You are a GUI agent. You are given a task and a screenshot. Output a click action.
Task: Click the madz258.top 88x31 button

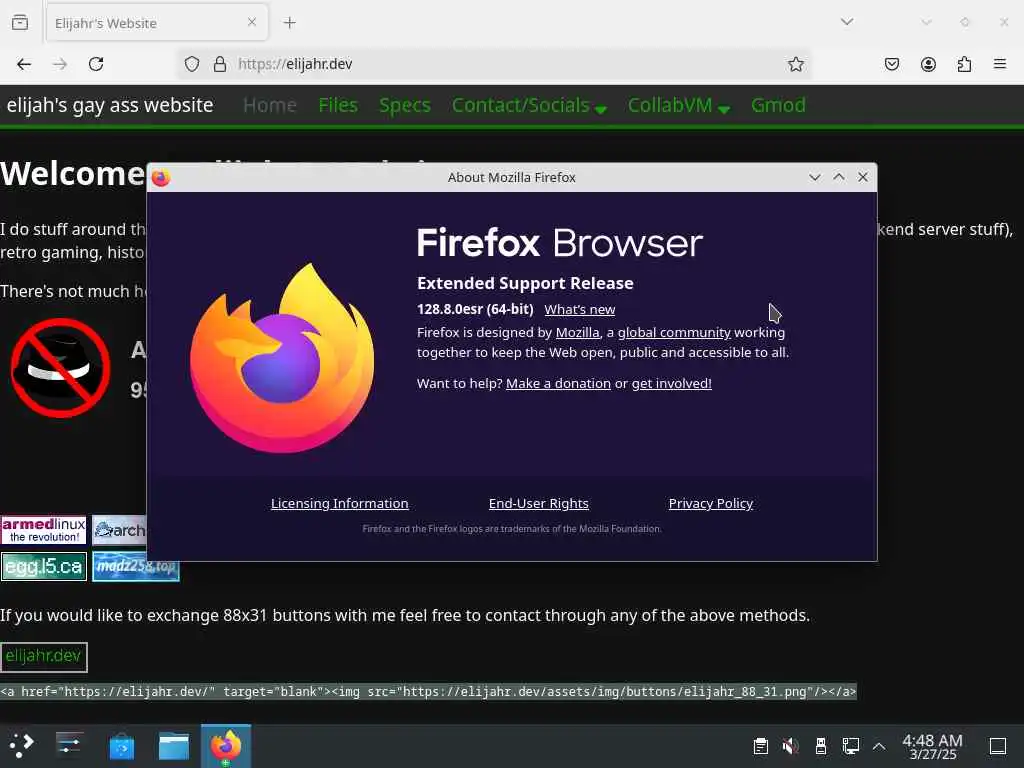point(136,566)
